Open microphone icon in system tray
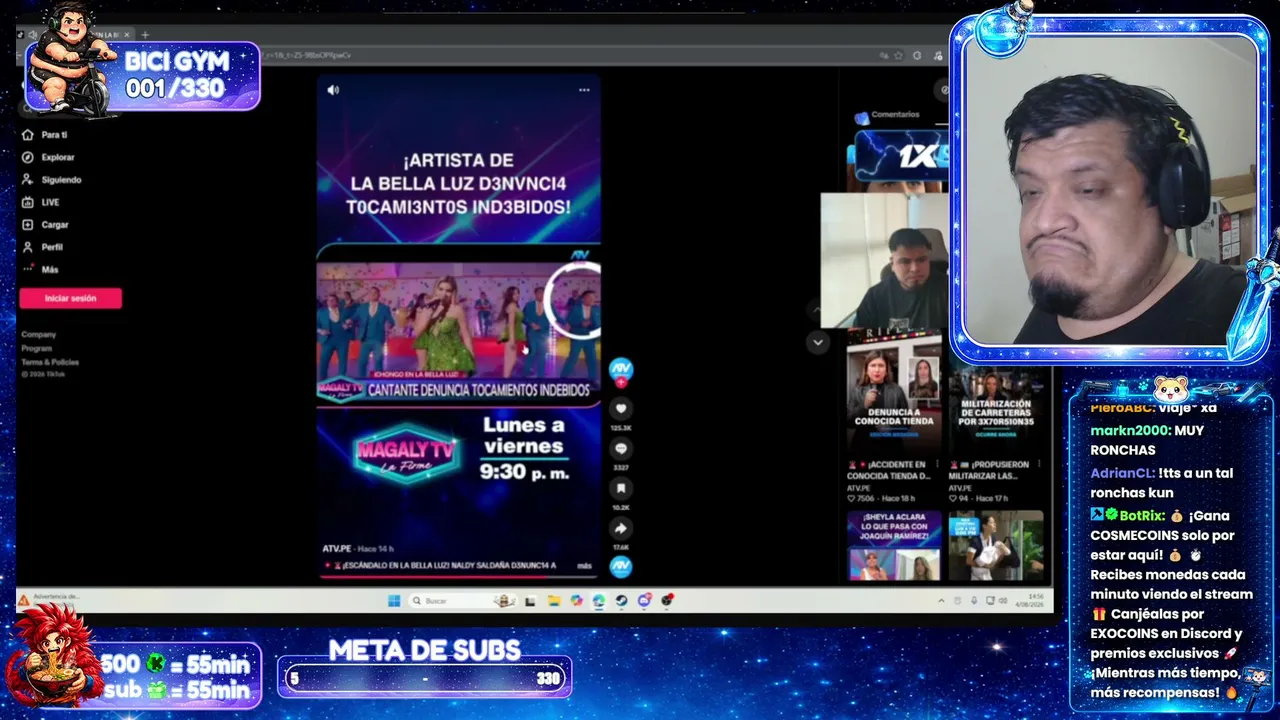The image size is (1280, 720). click(x=974, y=601)
